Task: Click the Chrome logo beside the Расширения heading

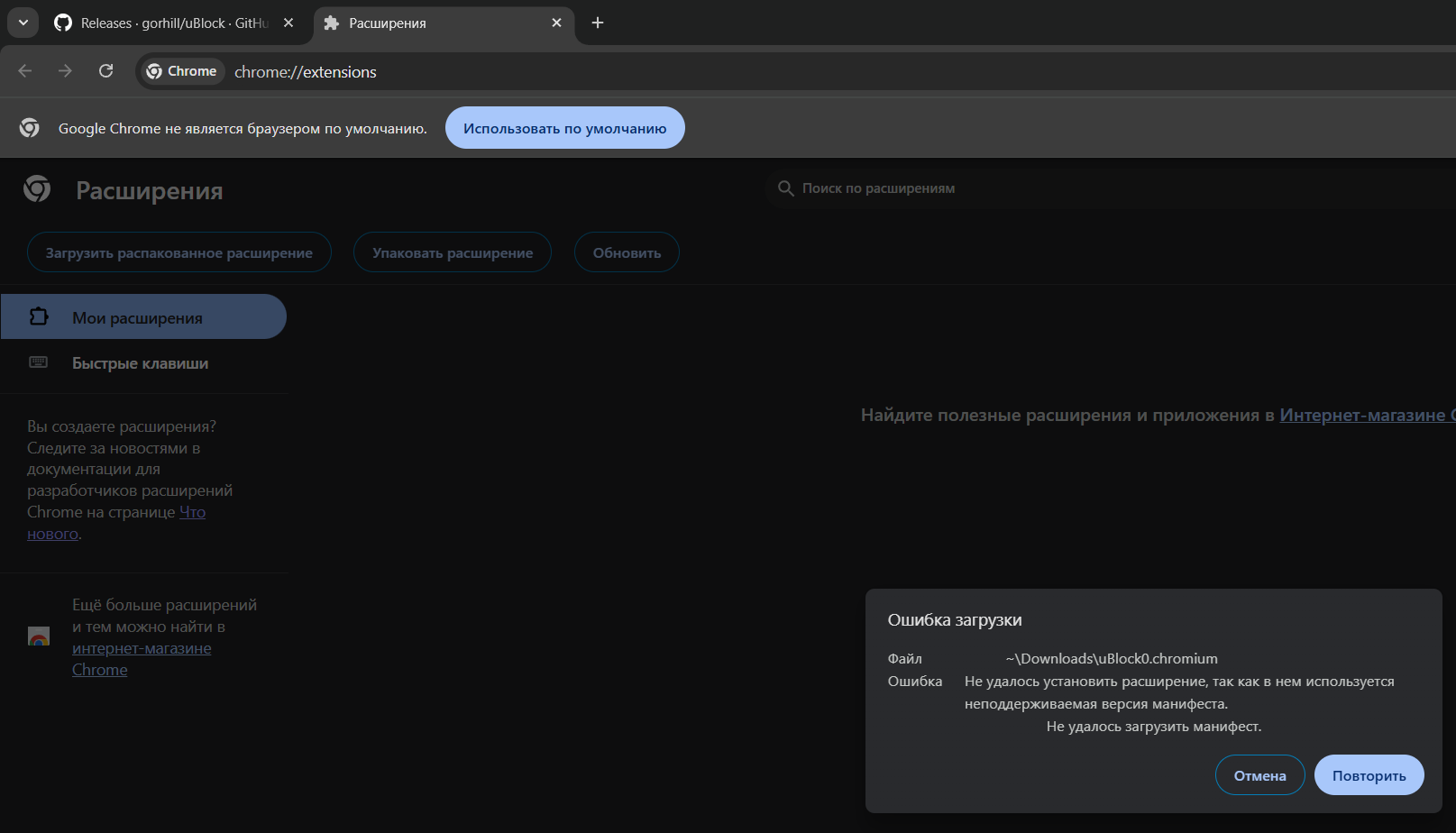Action: point(37,188)
